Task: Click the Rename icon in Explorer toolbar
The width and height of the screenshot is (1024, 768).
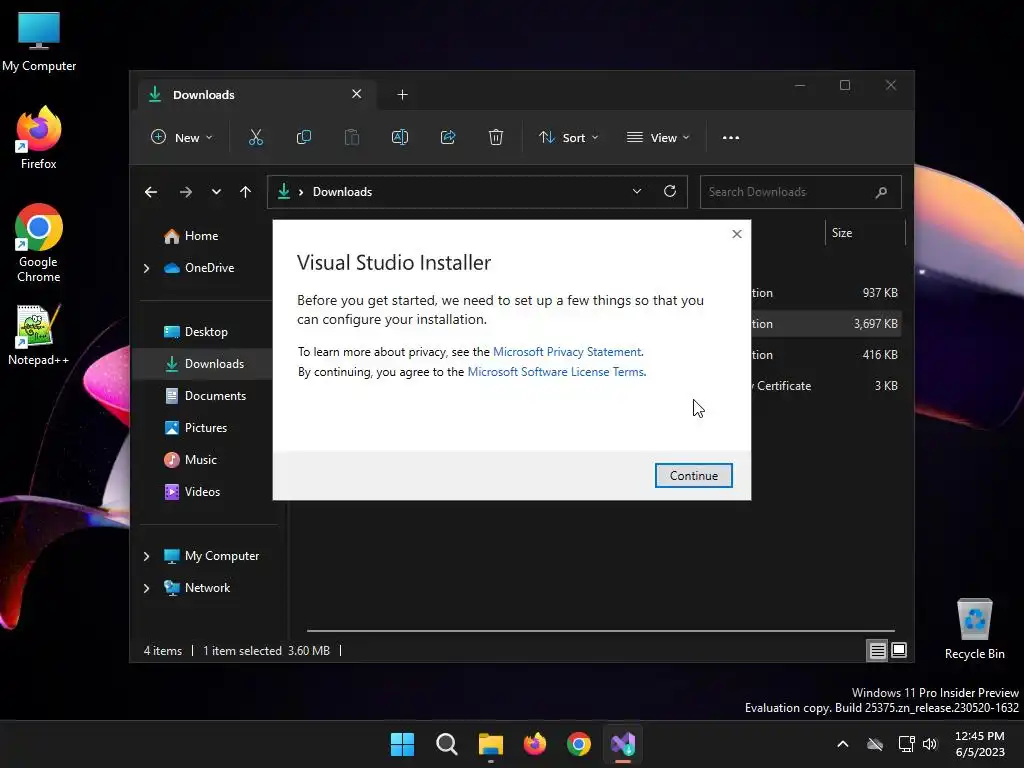Action: [400, 137]
